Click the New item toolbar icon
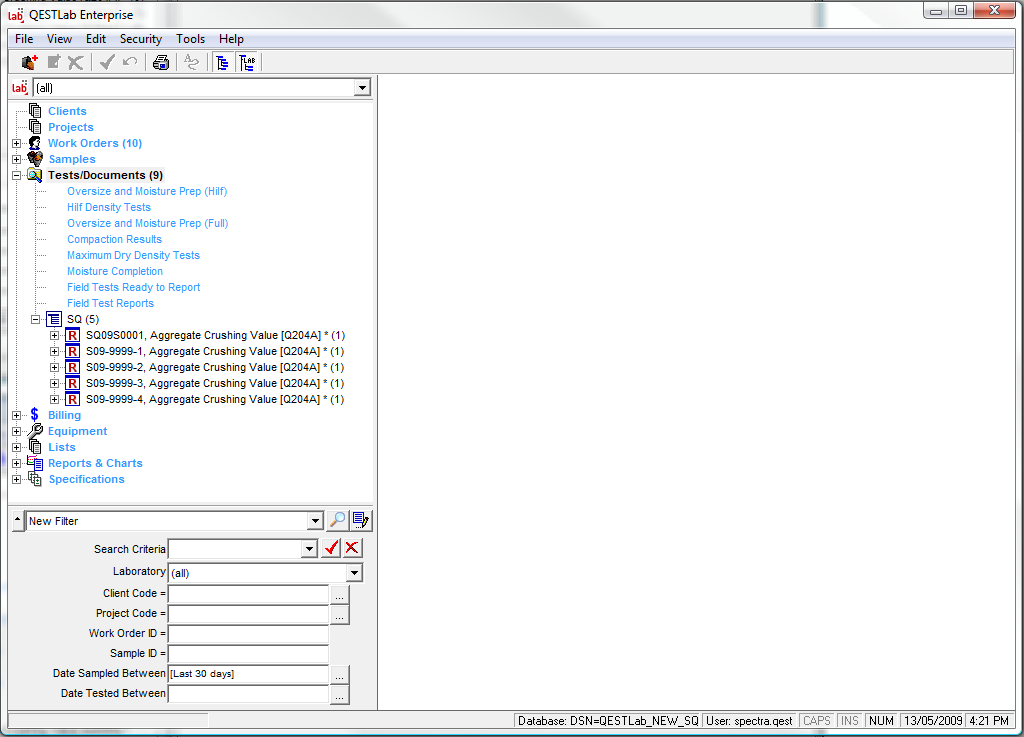 click(x=29, y=63)
